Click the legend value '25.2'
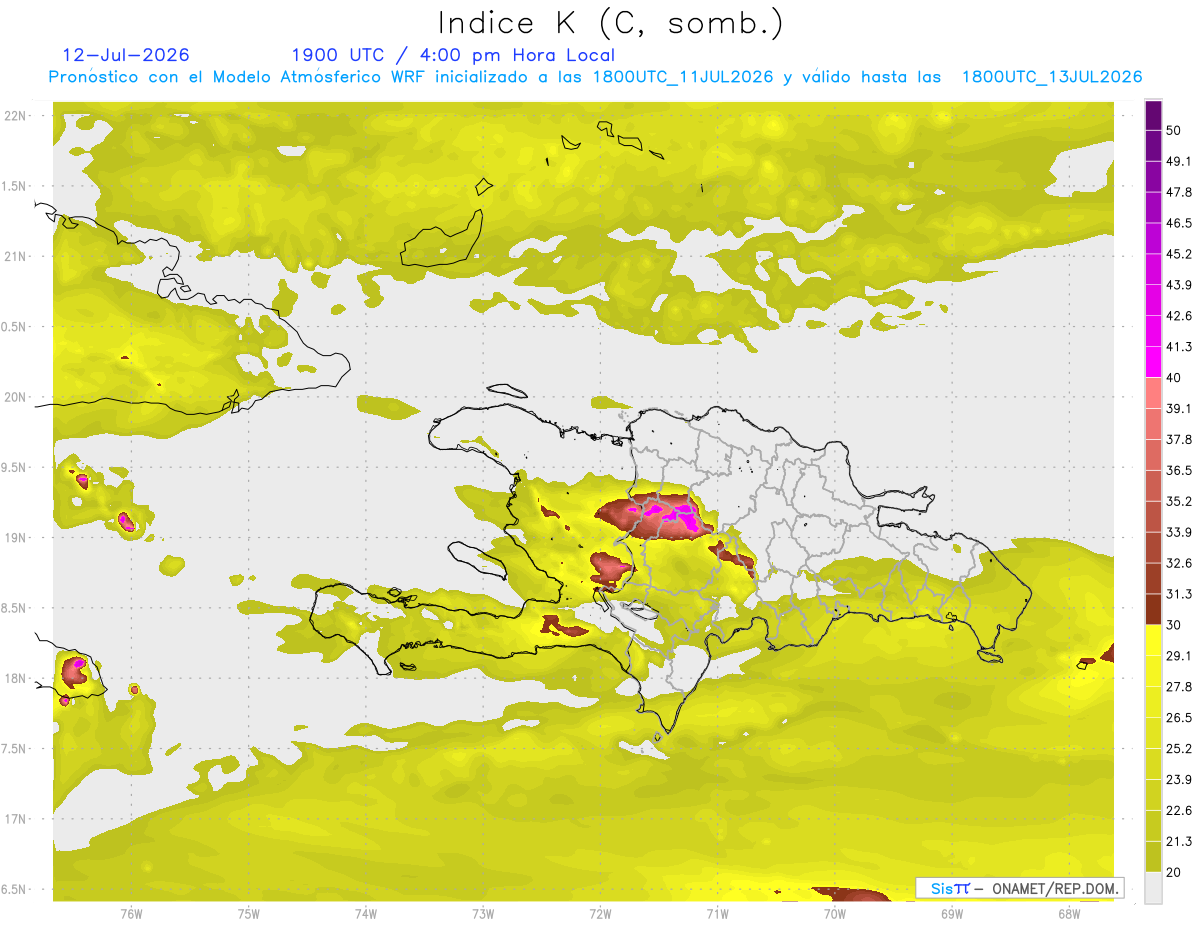 coord(1180,749)
